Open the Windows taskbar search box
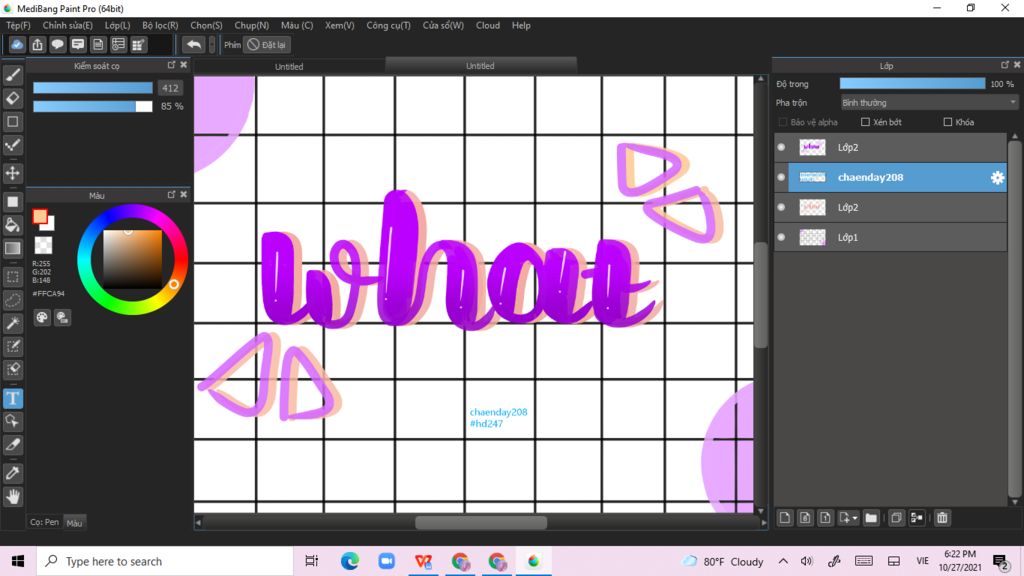This screenshot has height=576, width=1024. point(165,561)
